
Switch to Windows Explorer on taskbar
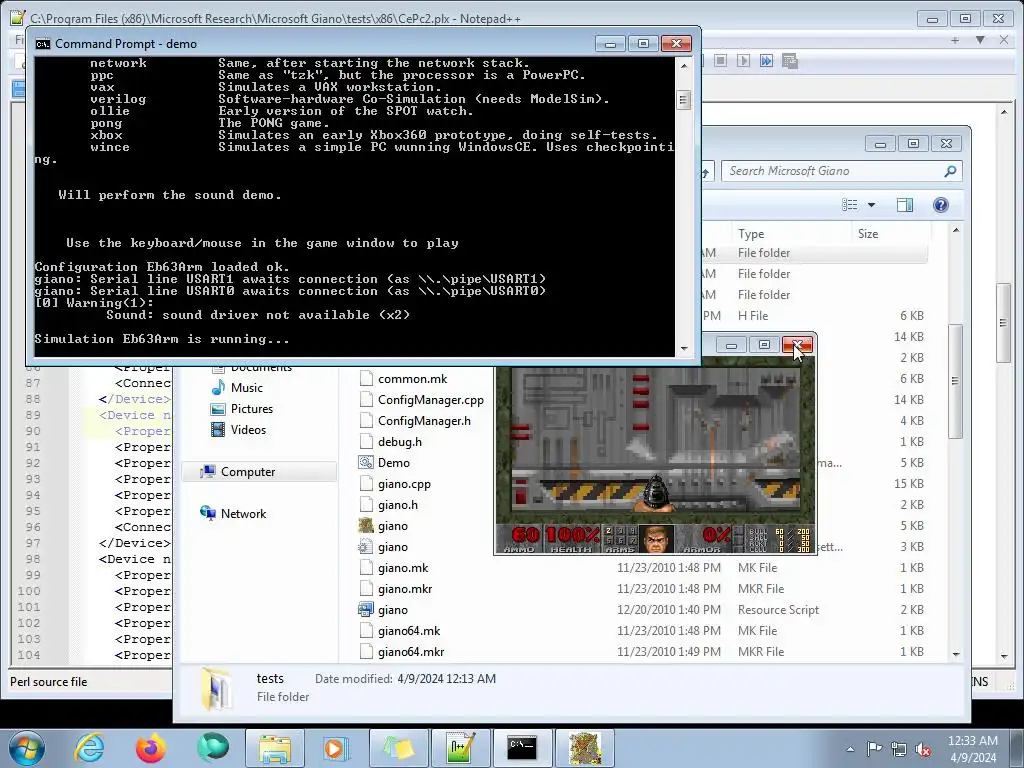click(x=276, y=748)
